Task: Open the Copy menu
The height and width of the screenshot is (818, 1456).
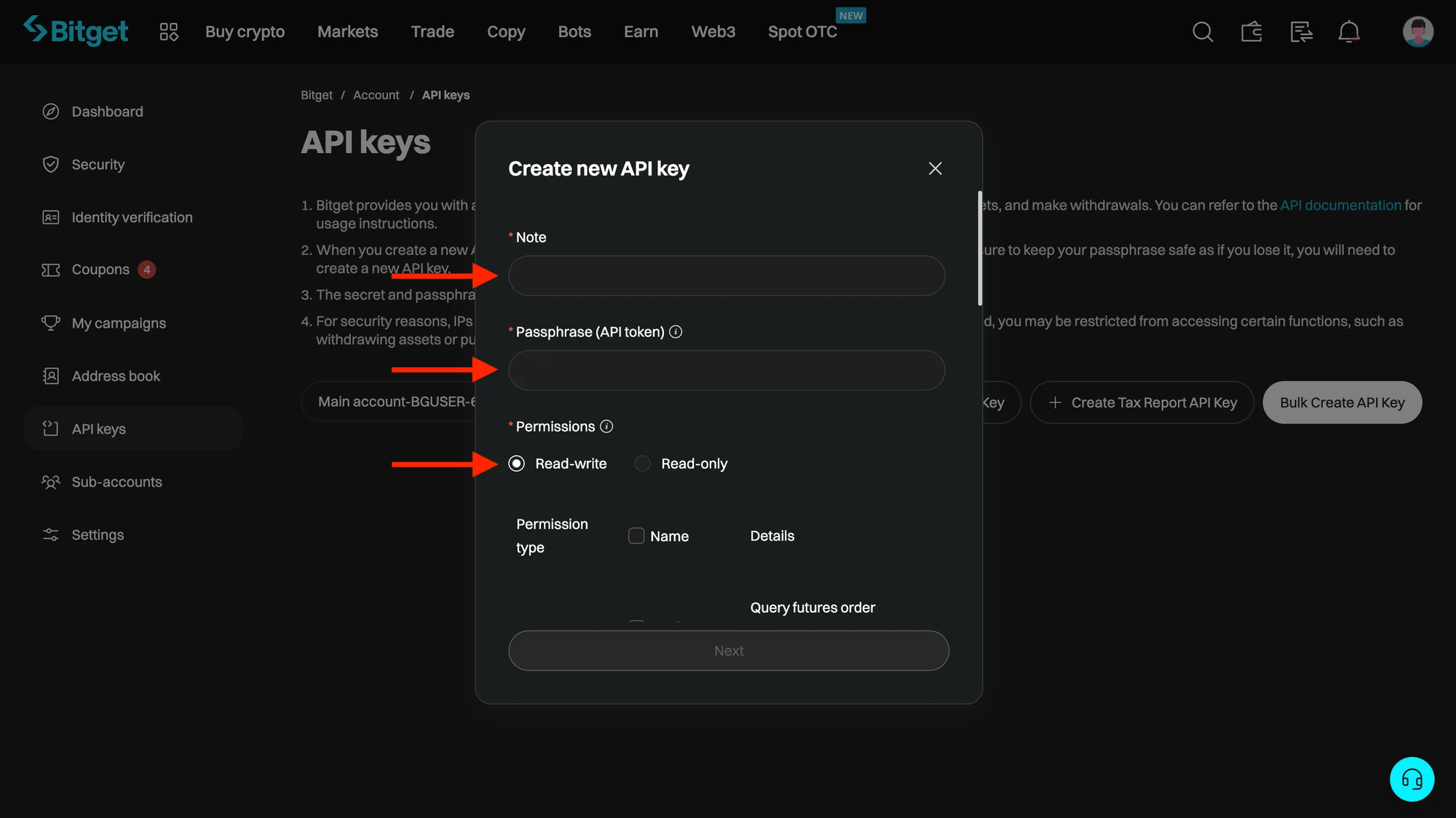Action: tap(506, 31)
